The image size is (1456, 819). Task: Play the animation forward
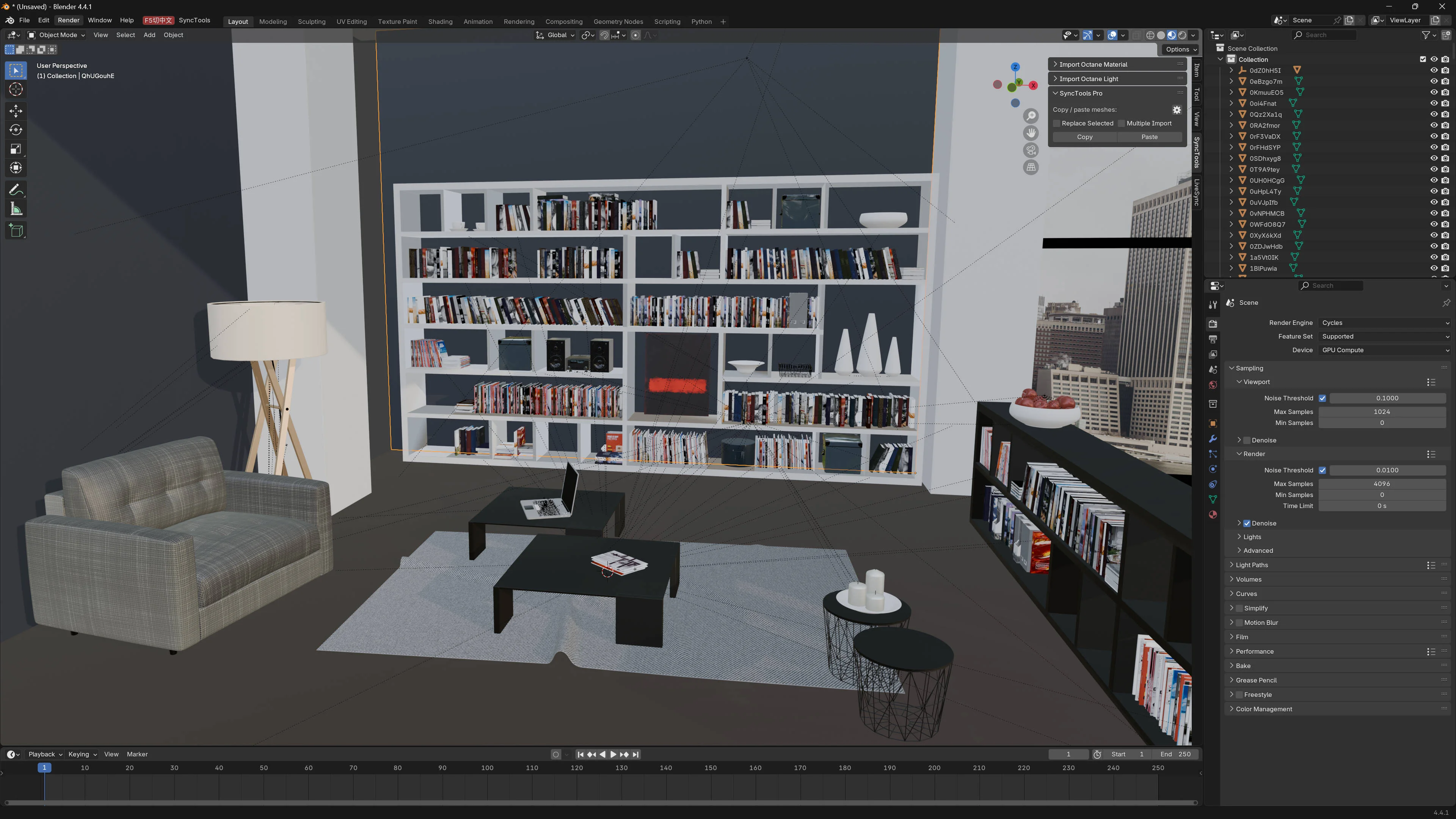tap(613, 755)
